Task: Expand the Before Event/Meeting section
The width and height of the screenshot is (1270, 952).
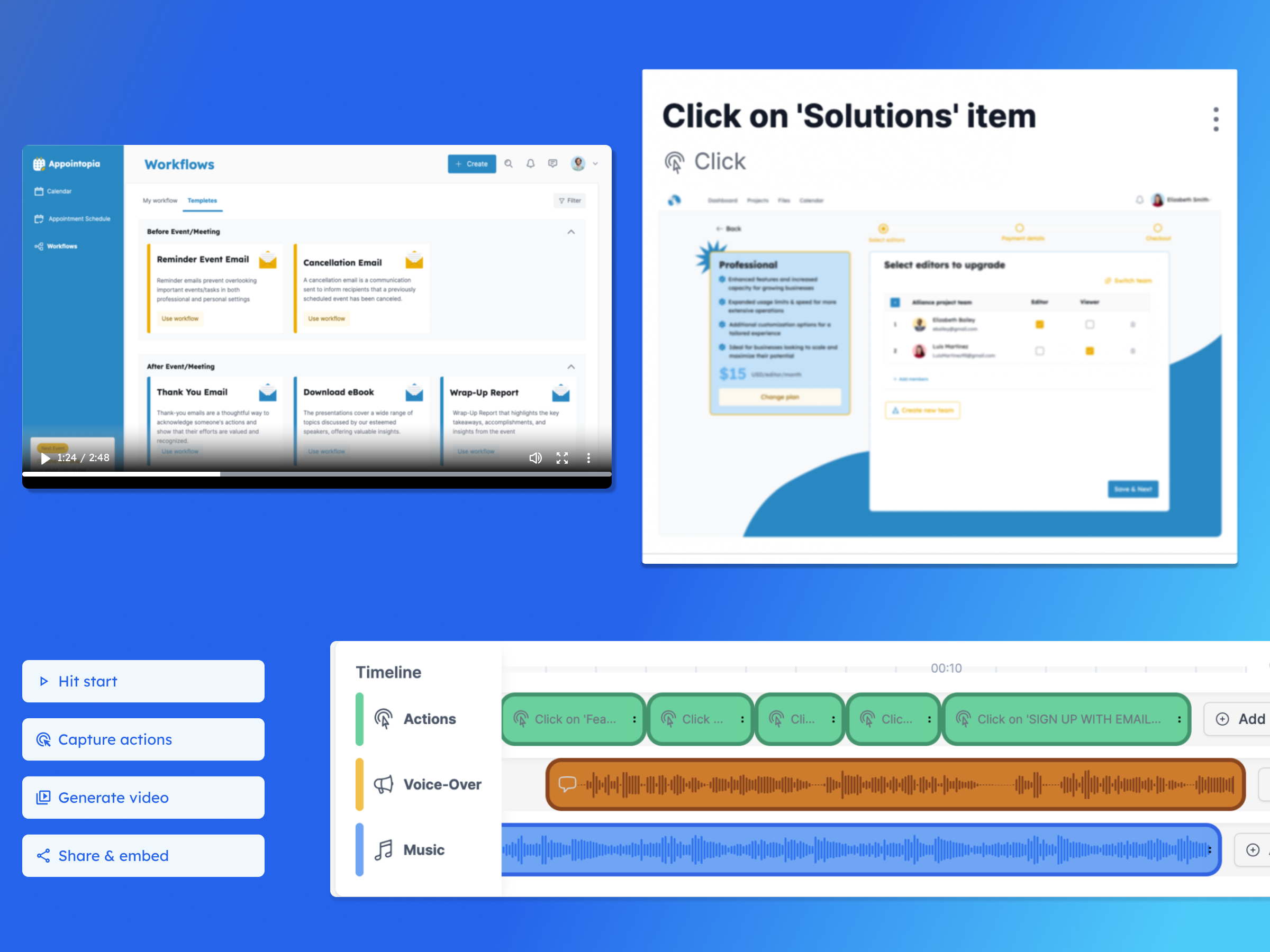Action: pyautogui.click(x=571, y=231)
